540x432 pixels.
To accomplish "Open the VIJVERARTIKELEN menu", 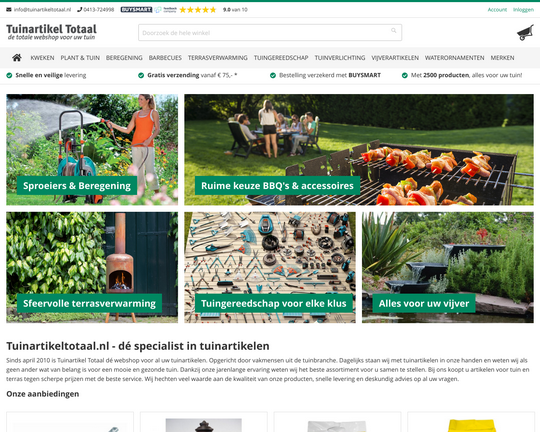I will pyautogui.click(x=395, y=58).
